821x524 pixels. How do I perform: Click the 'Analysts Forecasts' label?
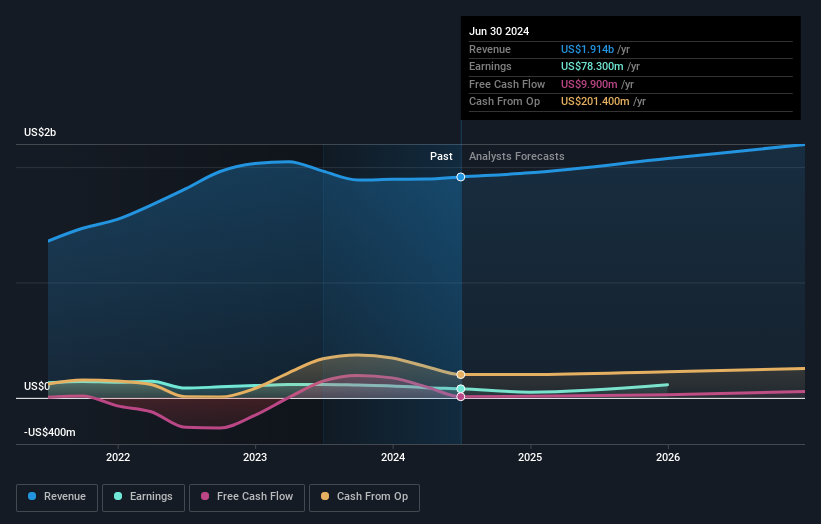click(517, 157)
